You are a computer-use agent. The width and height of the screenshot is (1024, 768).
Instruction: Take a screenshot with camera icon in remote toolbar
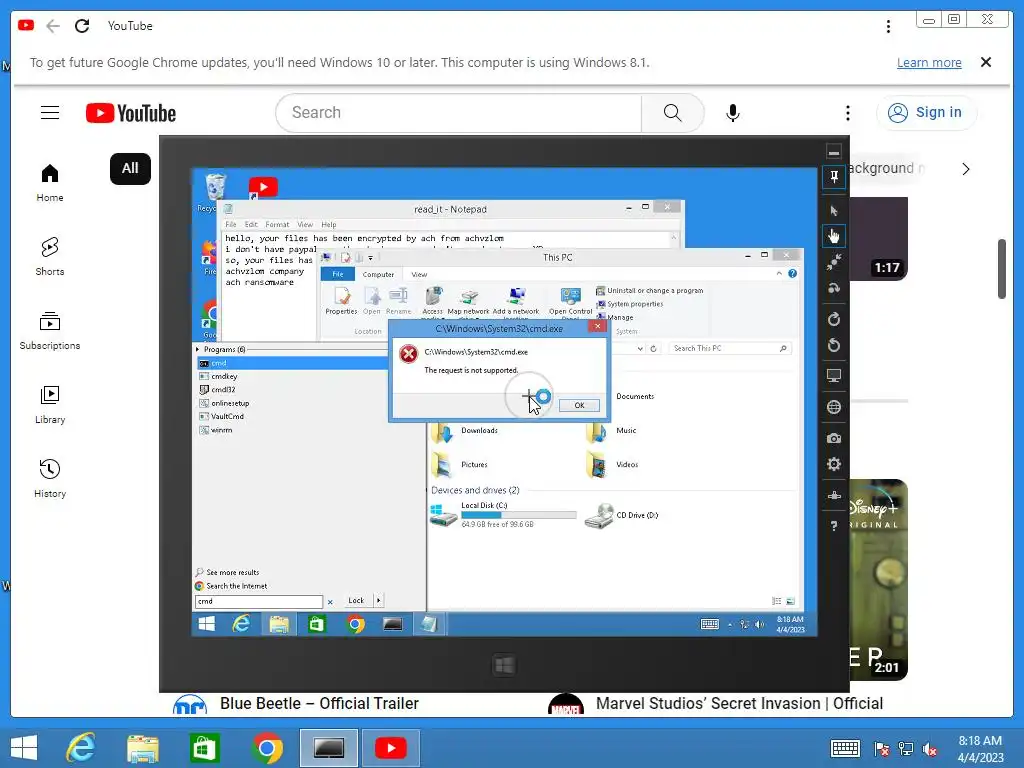point(834,438)
